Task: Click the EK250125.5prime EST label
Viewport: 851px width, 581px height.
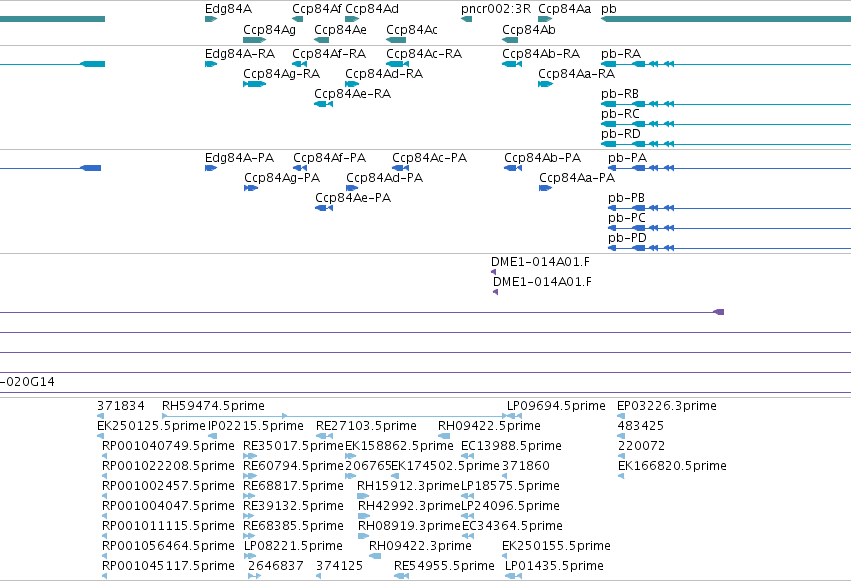Action: (151, 426)
